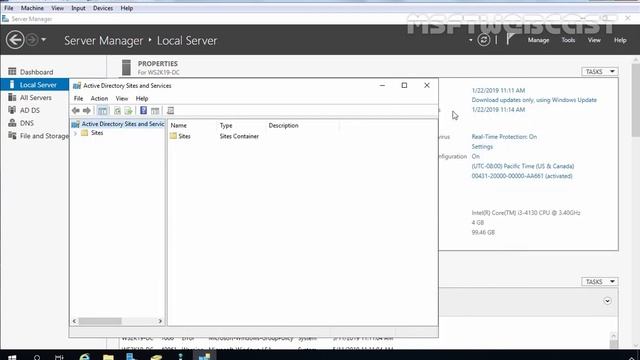This screenshot has height=360, width=640.
Task: Open Server Manager Help menu
Action: point(620,40)
